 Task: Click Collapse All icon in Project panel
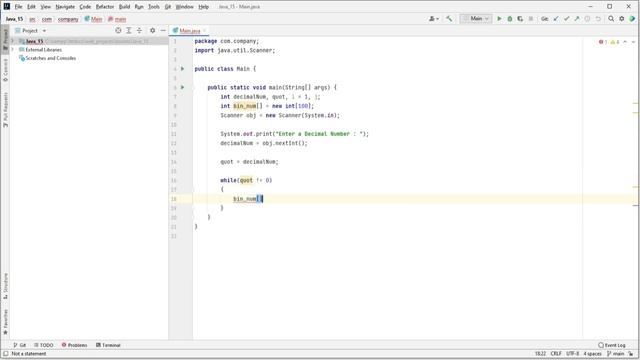[139, 31]
